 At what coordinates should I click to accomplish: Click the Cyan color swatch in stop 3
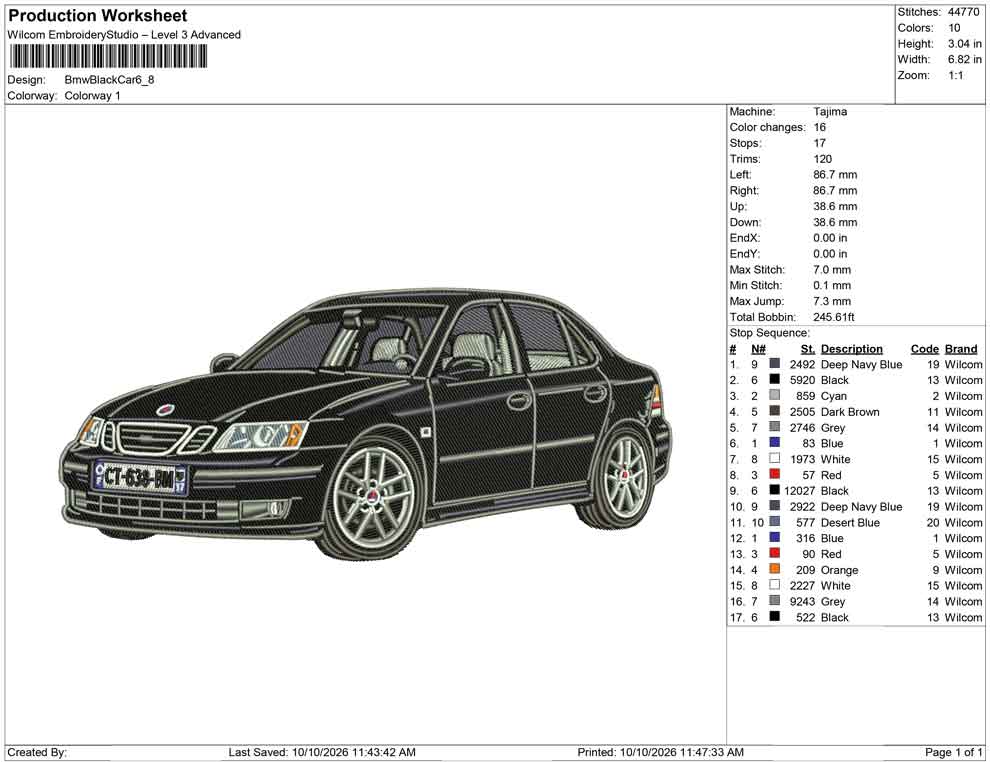click(774, 395)
